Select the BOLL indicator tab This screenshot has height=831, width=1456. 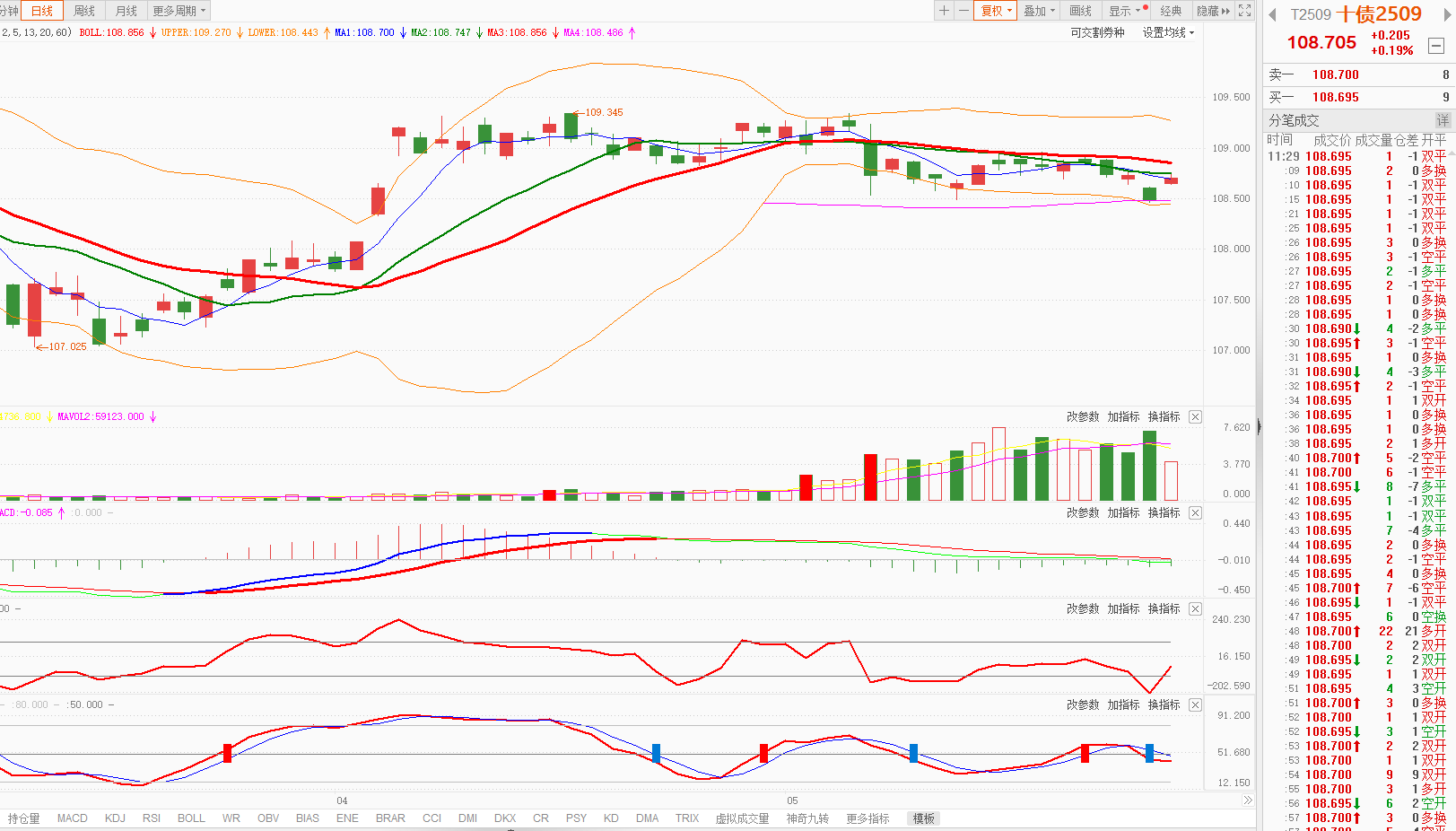tap(191, 818)
